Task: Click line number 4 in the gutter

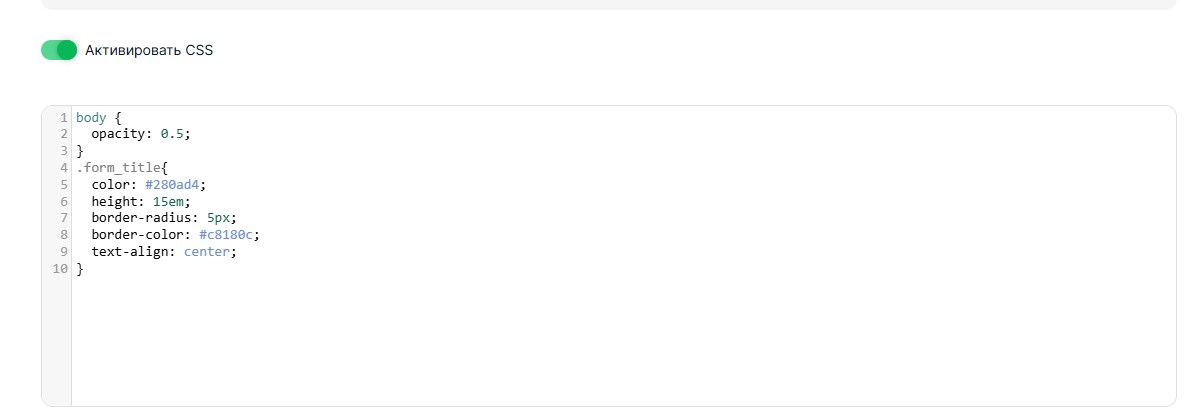Action: click(x=63, y=168)
